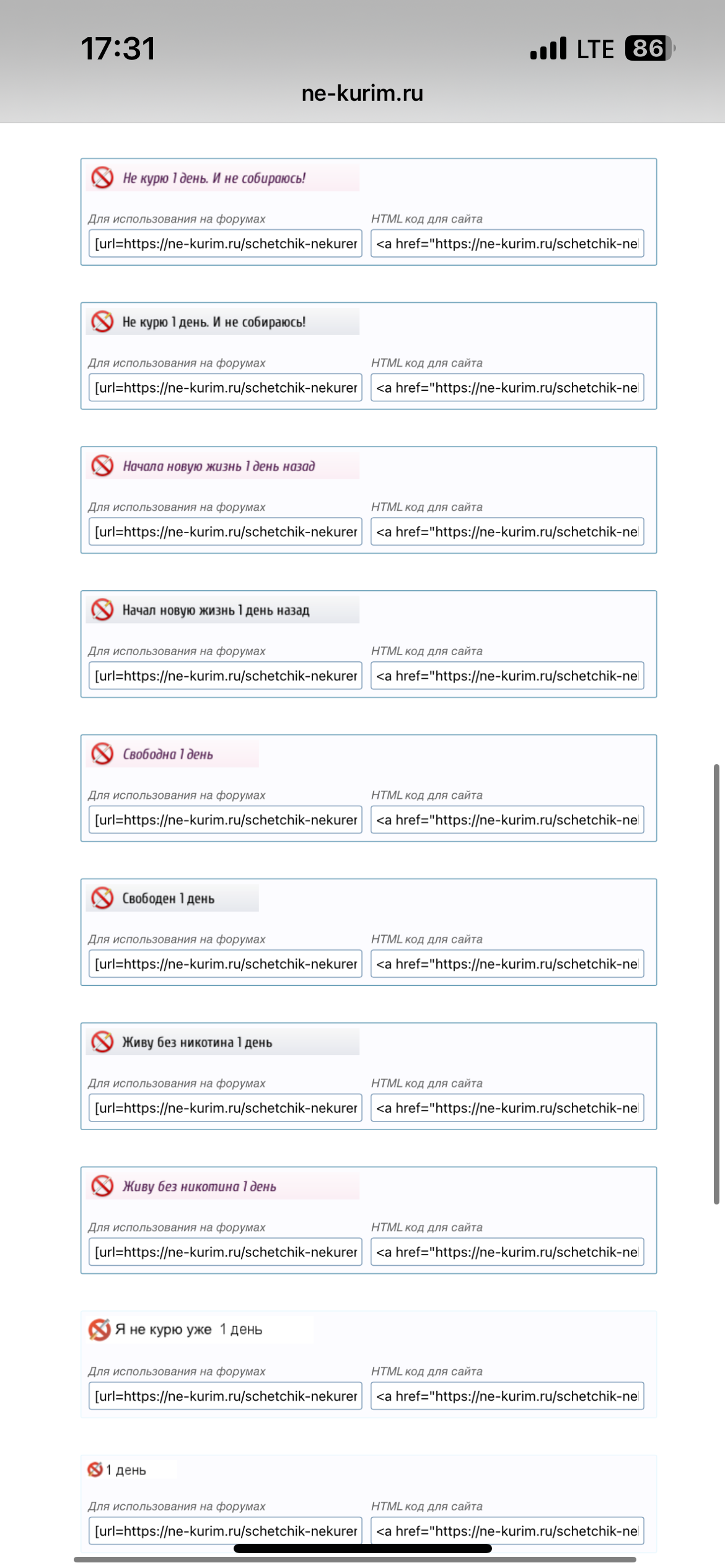Tap the gray "Живу без никотина 1 день" text
Image resolution: width=725 pixels, height=1568 pixels.
click(197, 1043)
